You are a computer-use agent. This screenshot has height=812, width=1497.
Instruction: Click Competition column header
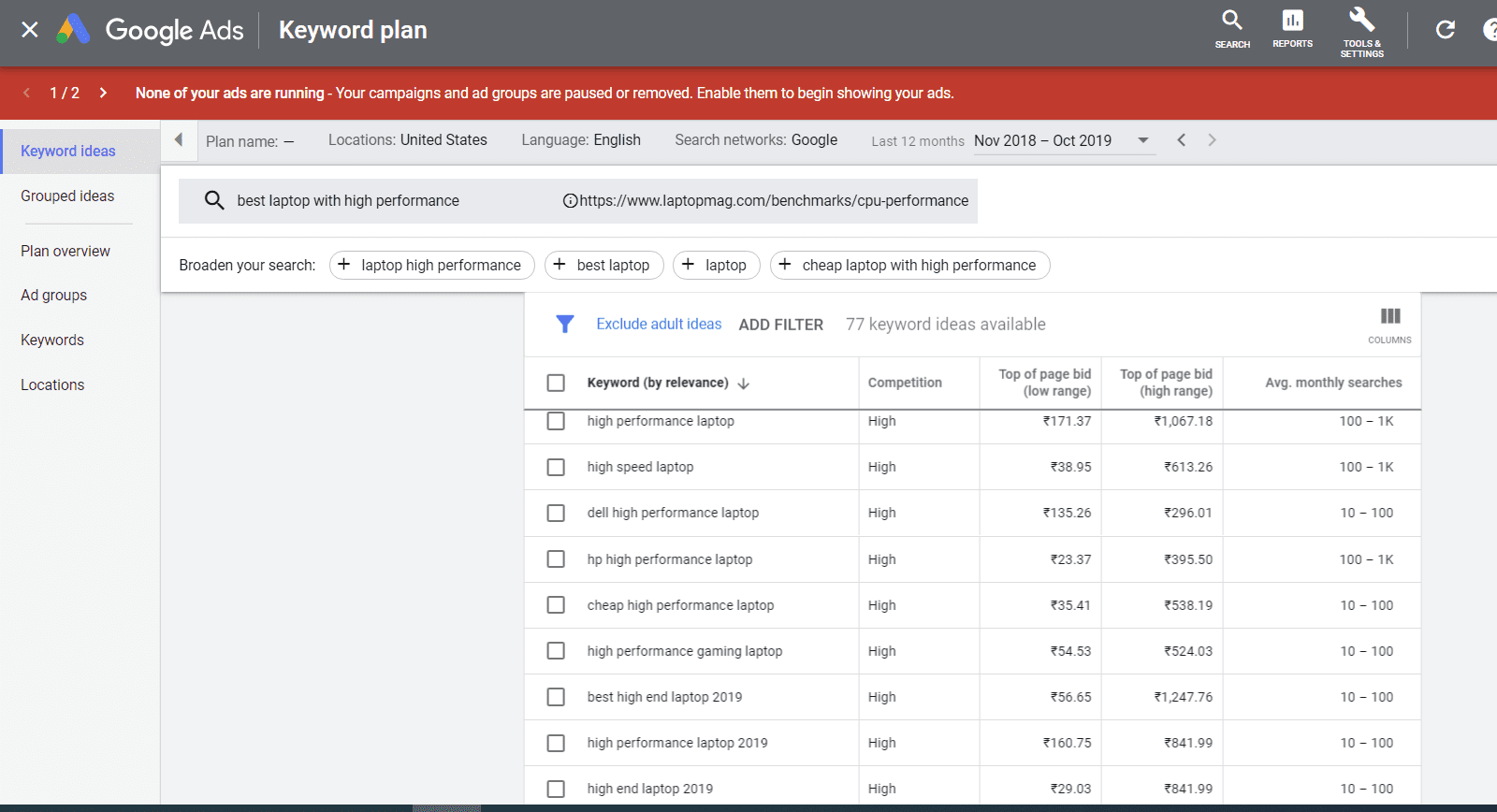tap(905, 383)
